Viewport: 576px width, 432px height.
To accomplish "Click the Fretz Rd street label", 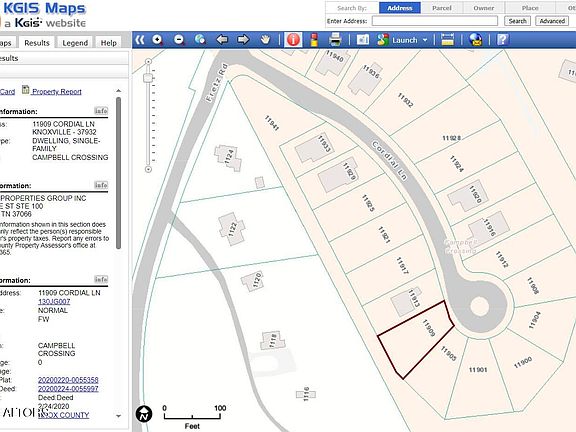I will tap(217, 83).
